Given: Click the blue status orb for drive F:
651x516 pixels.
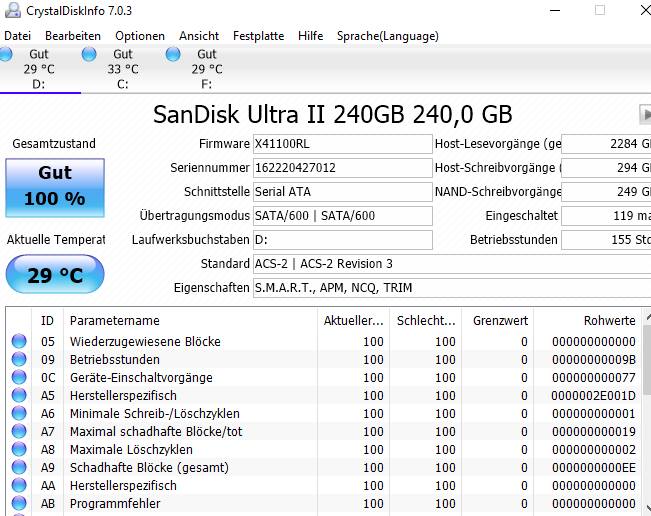Looking at the screenshot, I should pyautogui.click(x=173, y=54).
